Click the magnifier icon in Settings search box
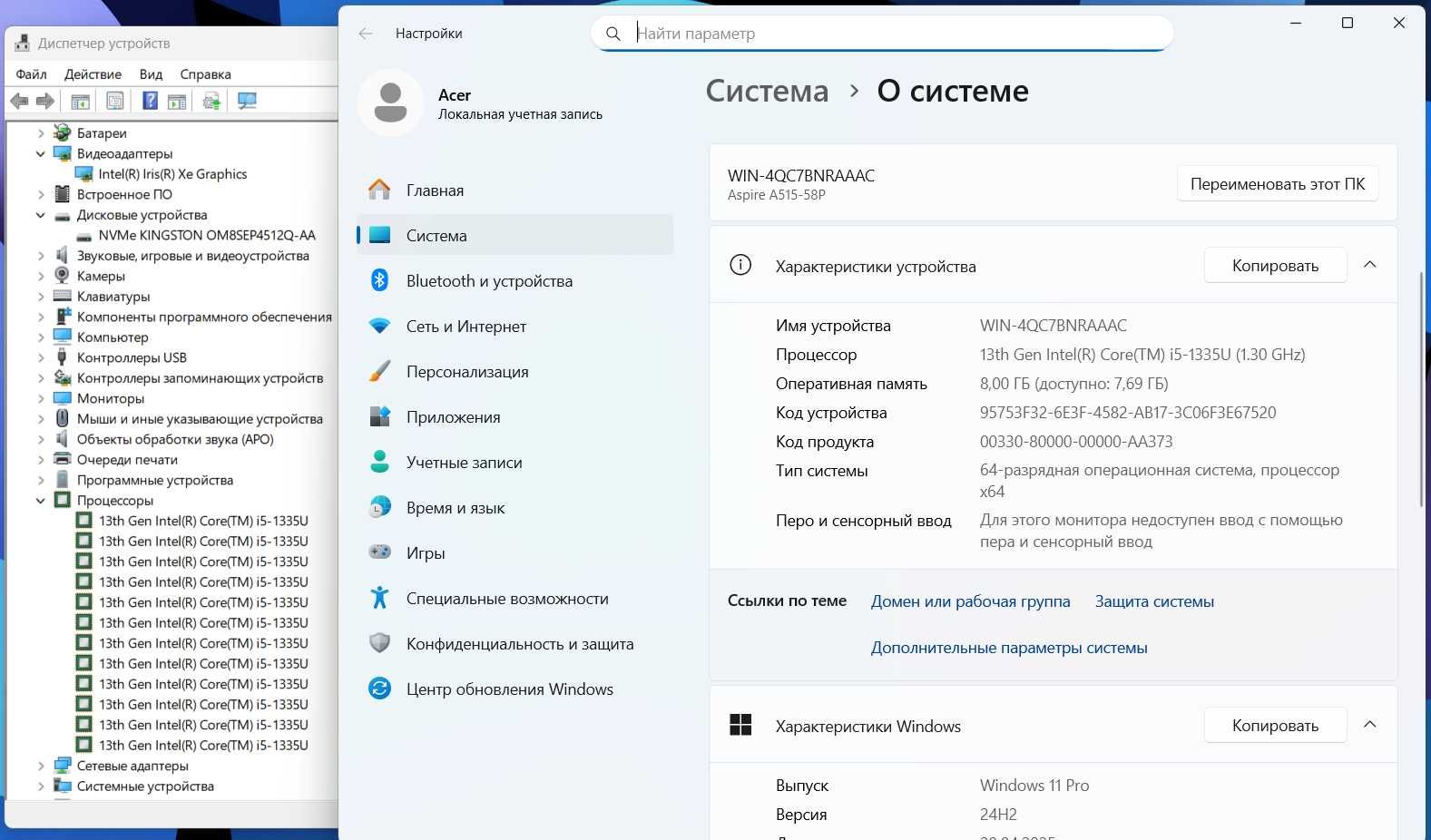The image size is (1431, 840). (x=613, y=34)
